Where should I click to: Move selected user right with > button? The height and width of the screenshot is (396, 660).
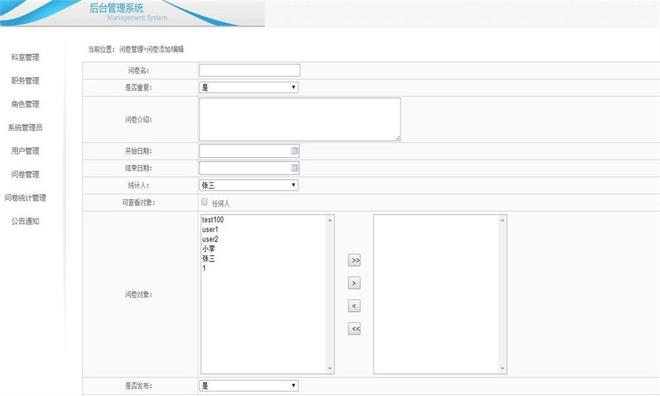[x=354, y=283]
